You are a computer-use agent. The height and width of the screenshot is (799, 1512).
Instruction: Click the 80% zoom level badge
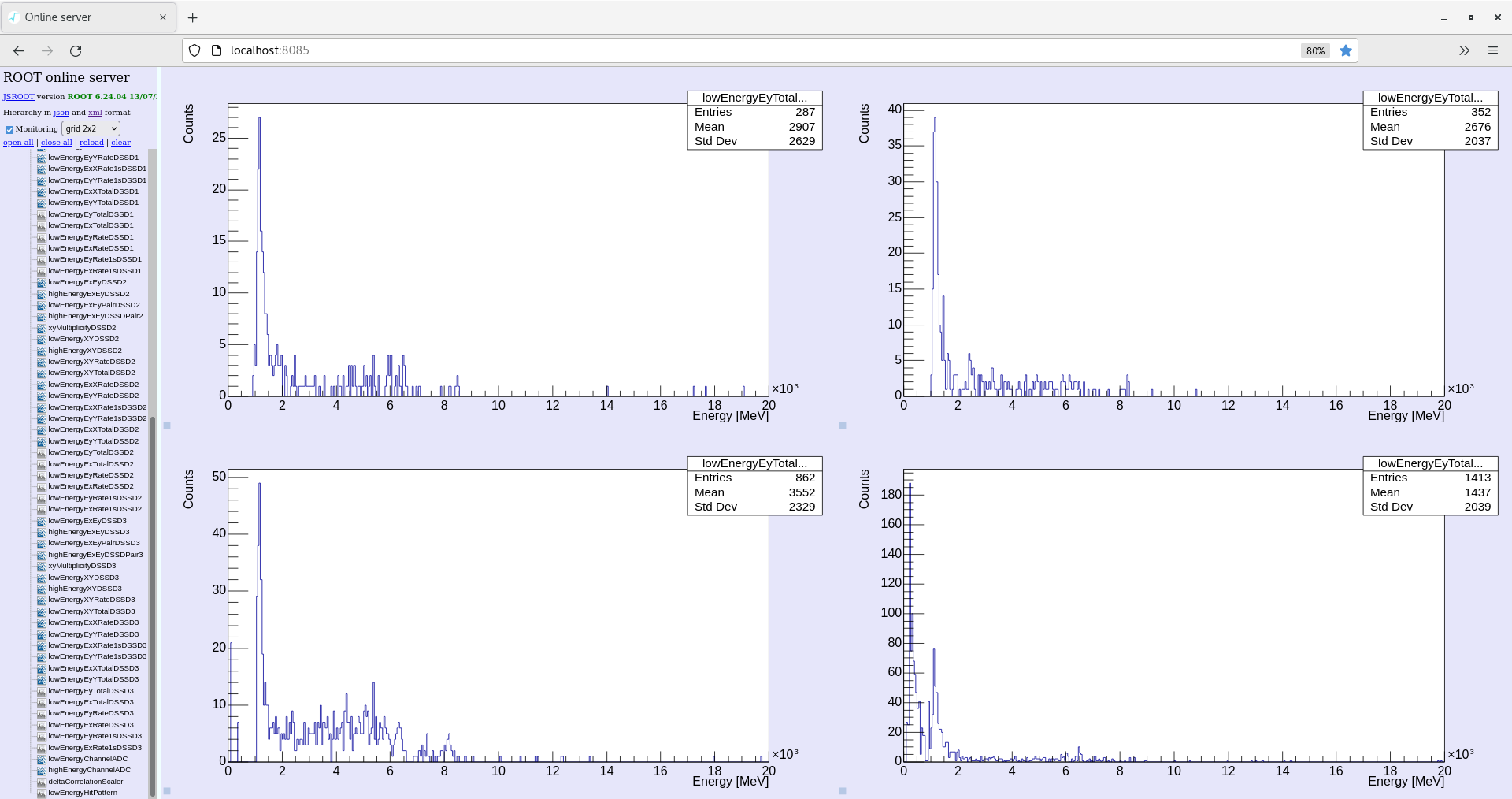1315,50
